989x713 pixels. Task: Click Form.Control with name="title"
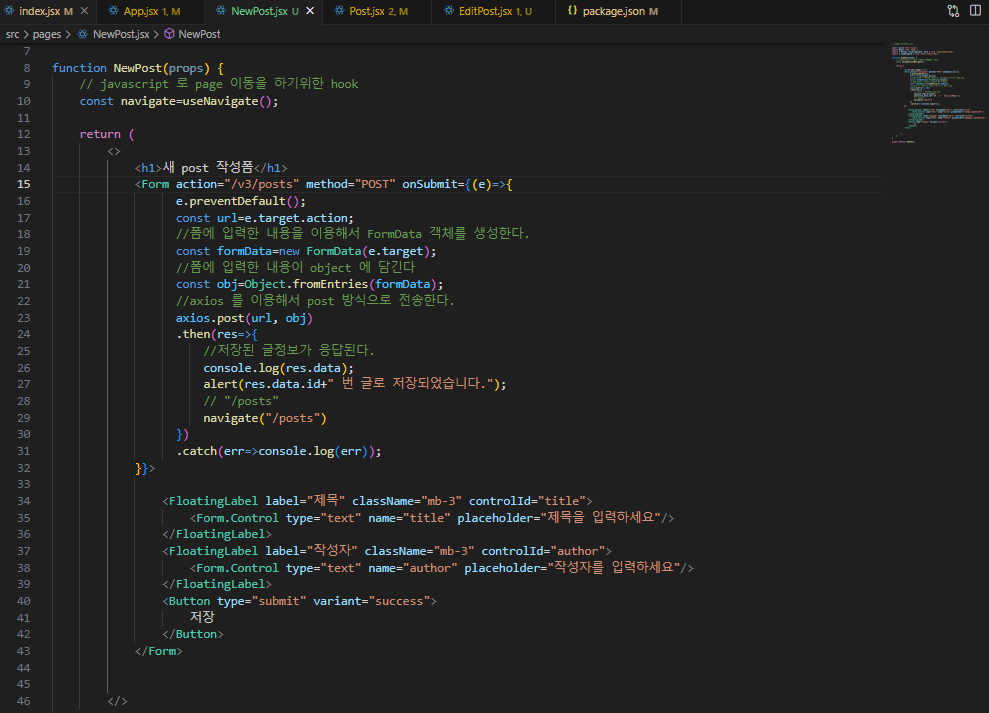point(432,518)
